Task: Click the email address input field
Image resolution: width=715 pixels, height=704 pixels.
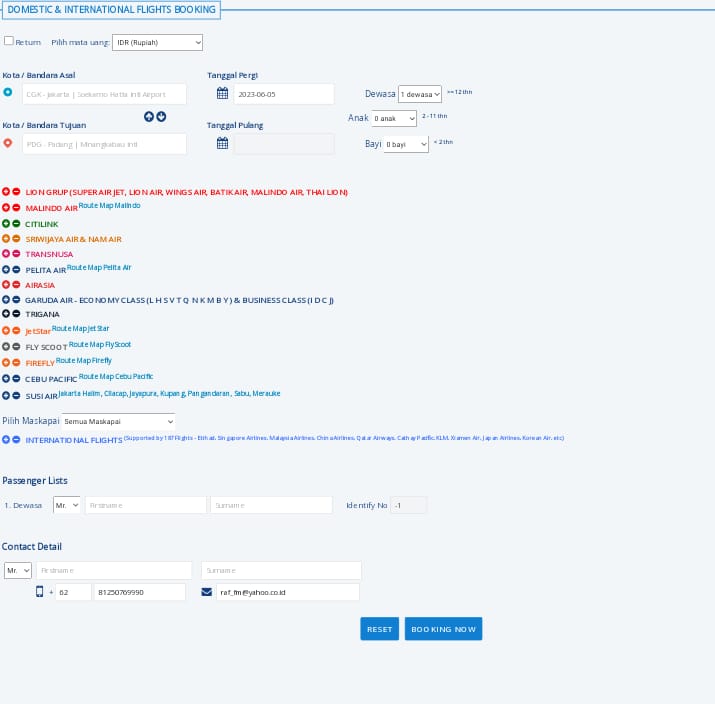Action: pyautogui.click(x=288, y=592)
